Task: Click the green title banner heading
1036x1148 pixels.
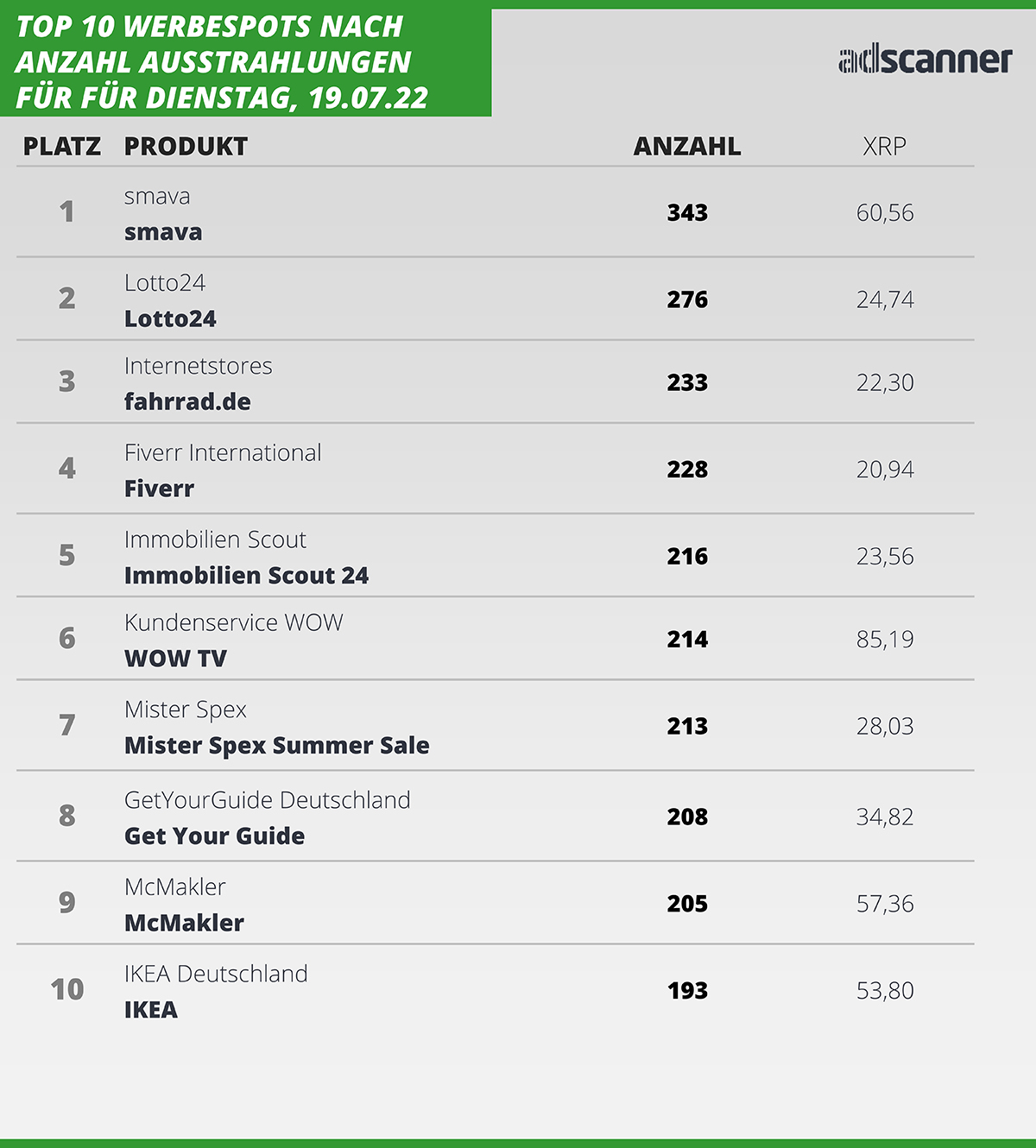Action: pos(221,62)
